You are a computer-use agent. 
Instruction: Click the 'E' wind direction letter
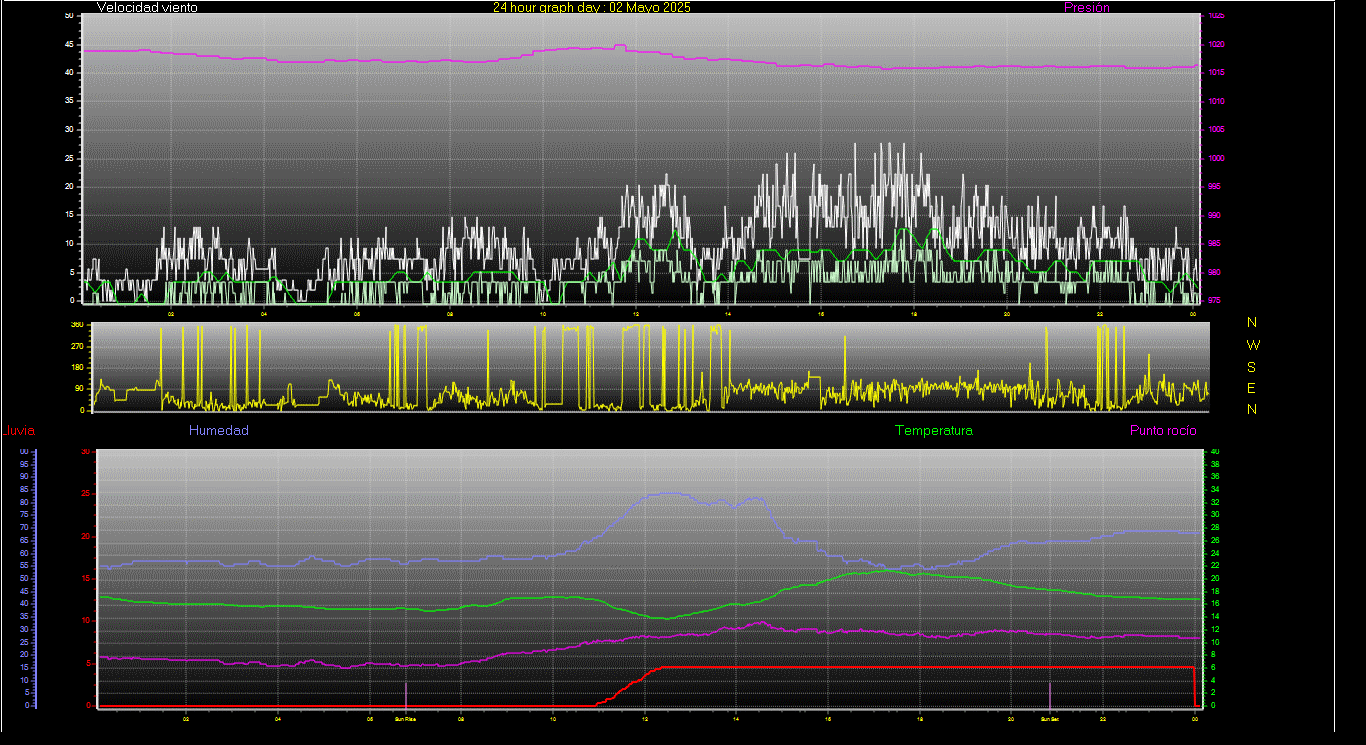[1252, 388]
